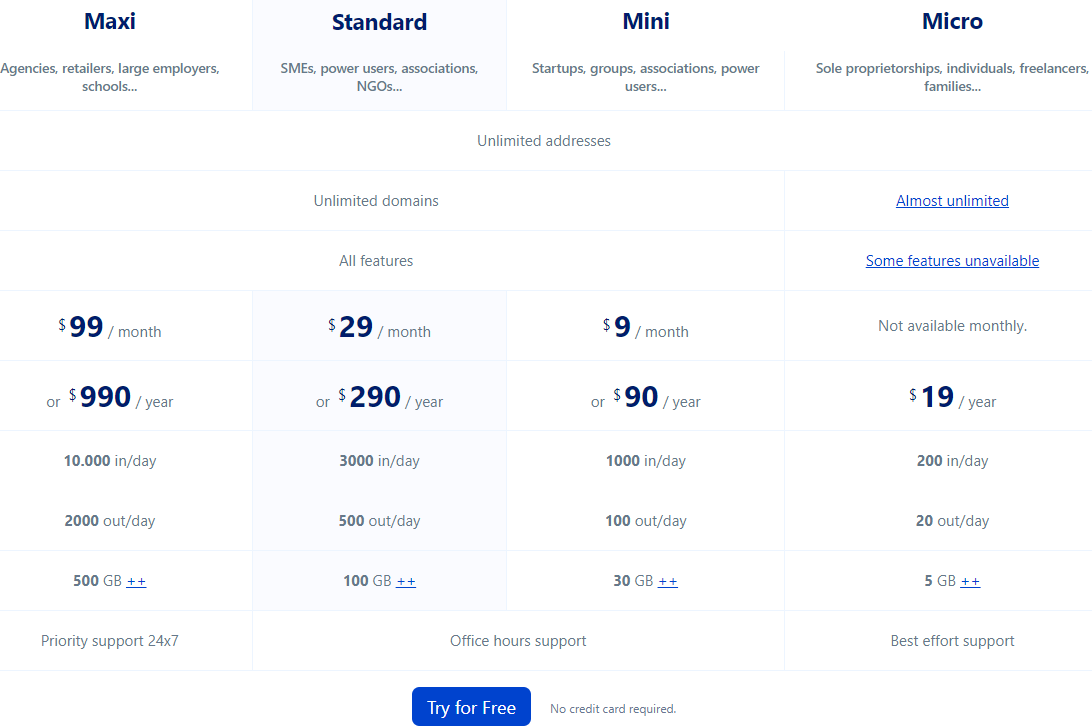Viewport: 1092px width, 728px height.
Task: Open the Some features unavailable link
Action: coord(952,261)
